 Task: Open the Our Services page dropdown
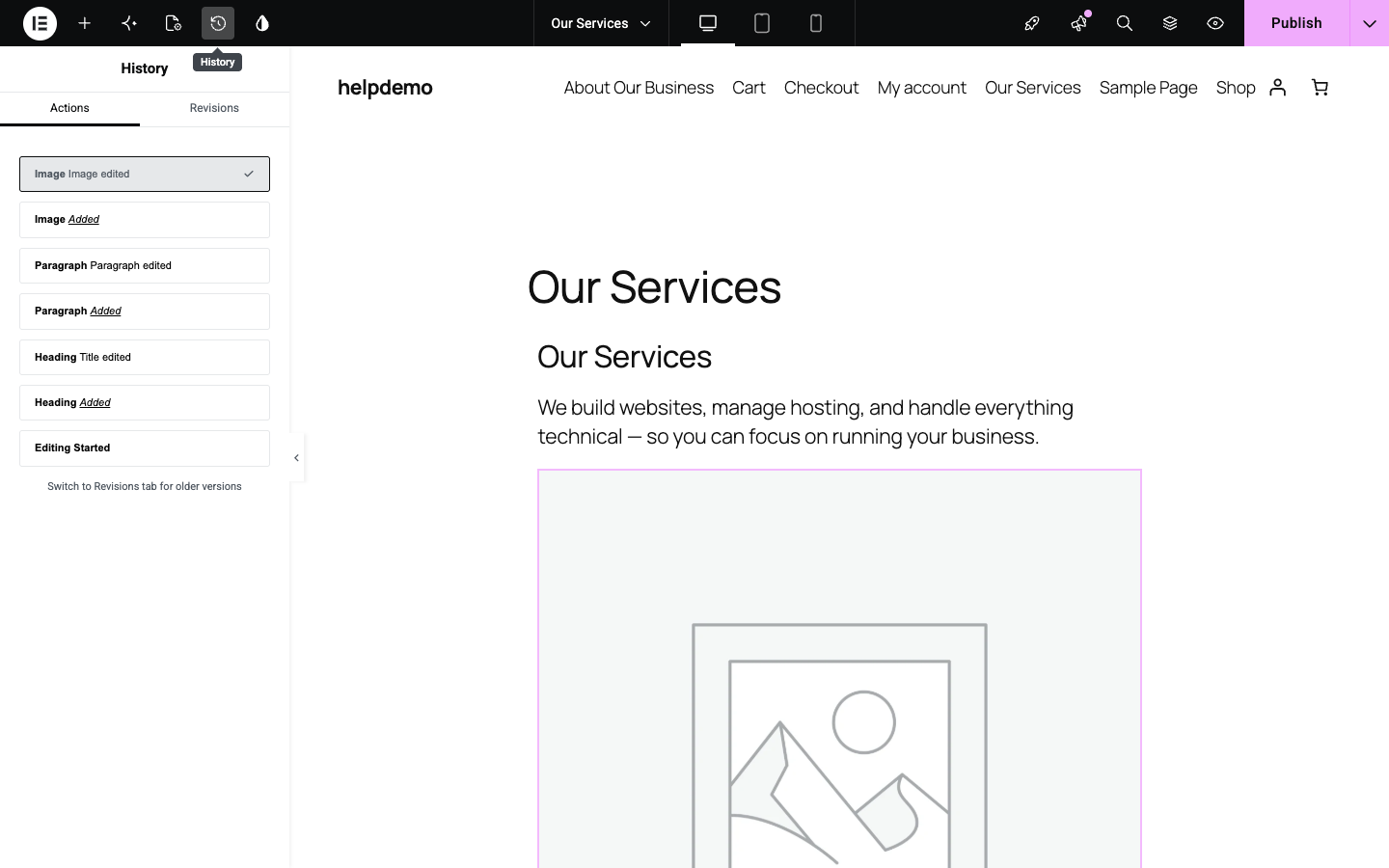(x=601, y=23)
